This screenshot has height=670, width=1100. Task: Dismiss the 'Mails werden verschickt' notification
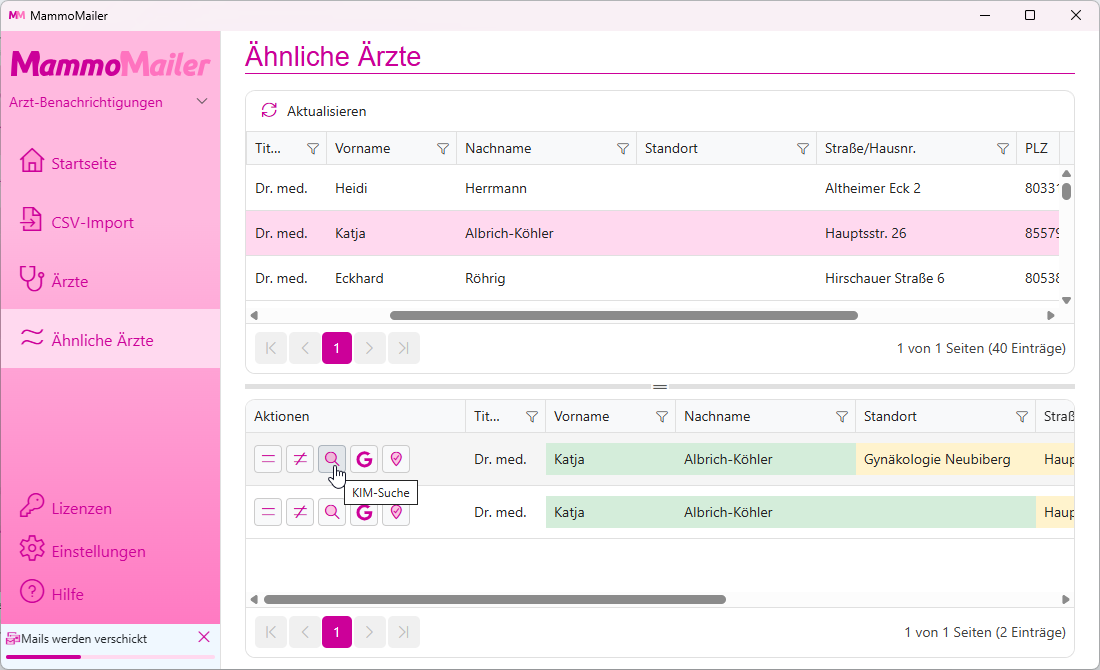(x=204, y=637)
